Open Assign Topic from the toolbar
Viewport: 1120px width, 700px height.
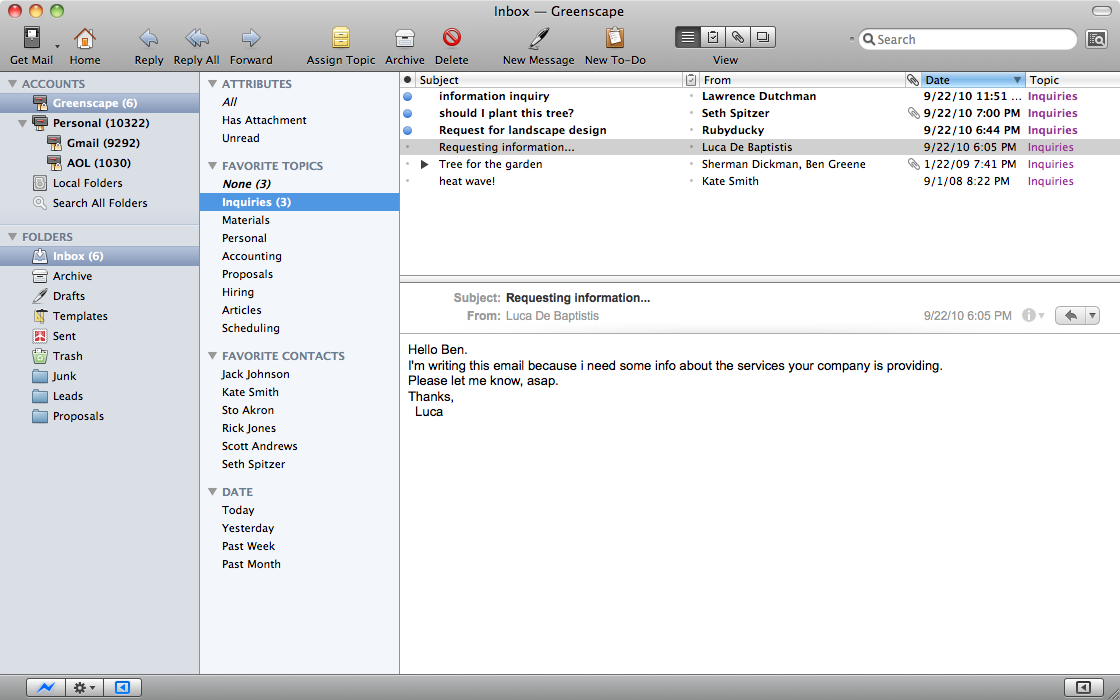(x=341, y=39)
